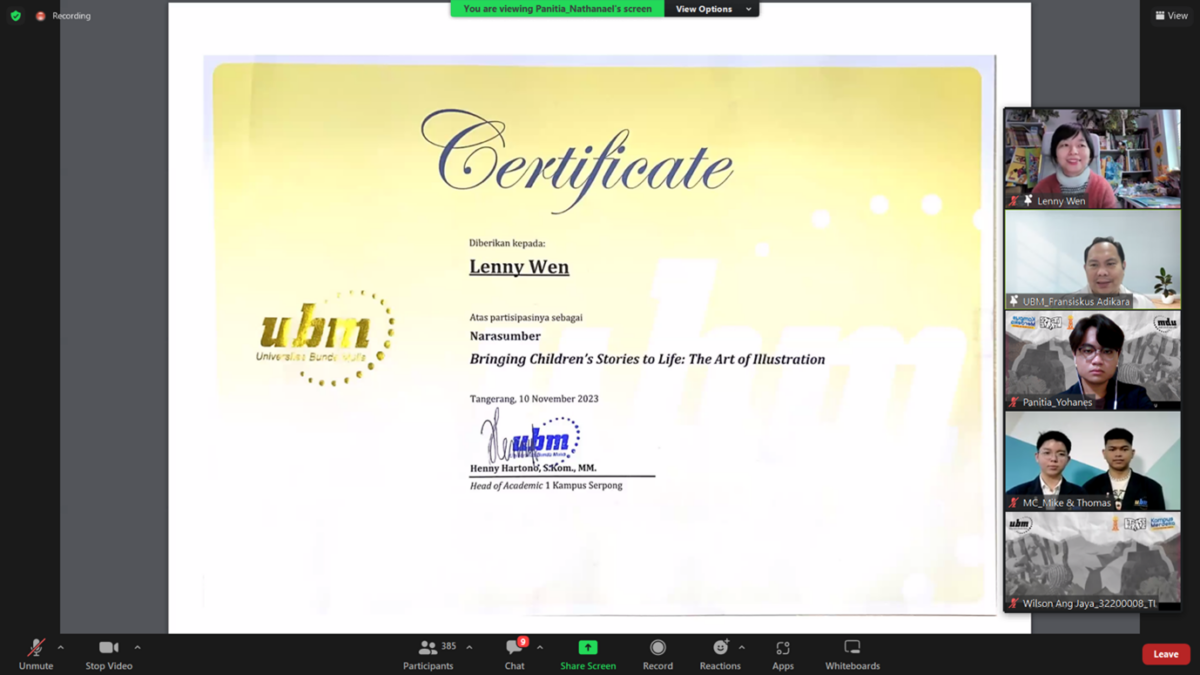Click the Stop Video camera icon
Viewport: 1200px width, 675px height.
[x=108, y=647]
